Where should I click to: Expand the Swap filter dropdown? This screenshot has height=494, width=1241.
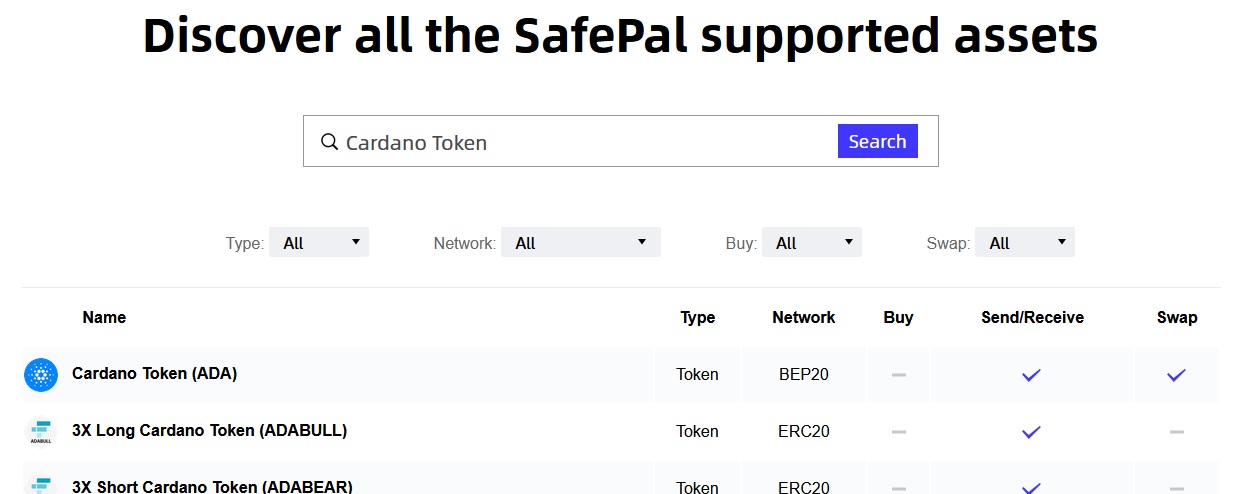(x=1025, y=242)
